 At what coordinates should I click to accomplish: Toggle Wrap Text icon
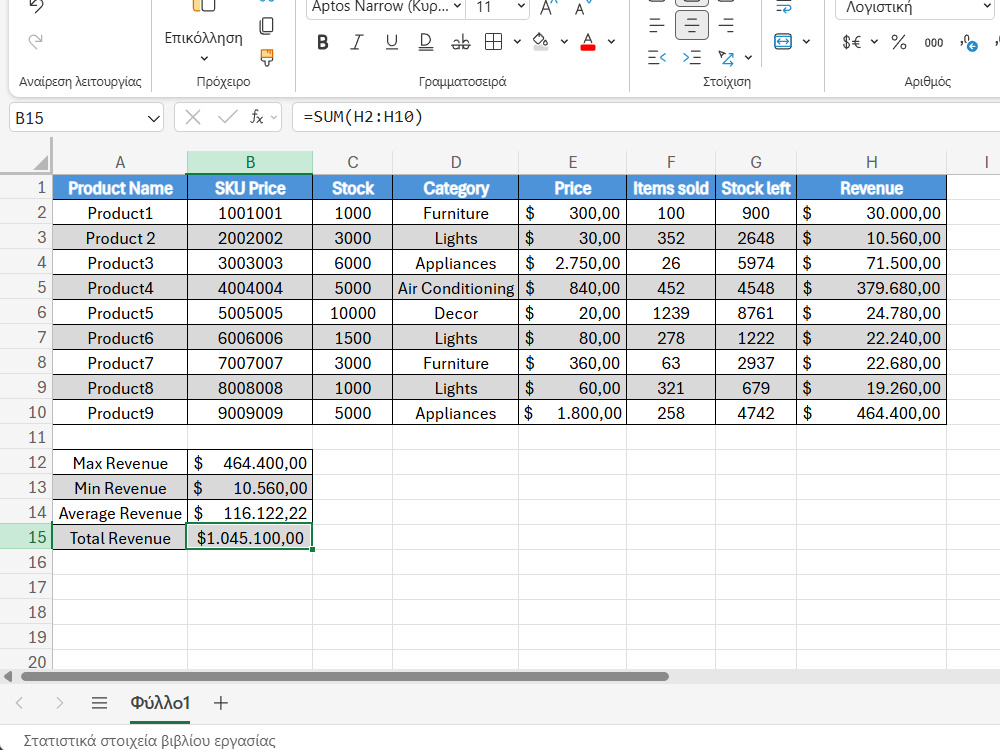pos(783,8)
